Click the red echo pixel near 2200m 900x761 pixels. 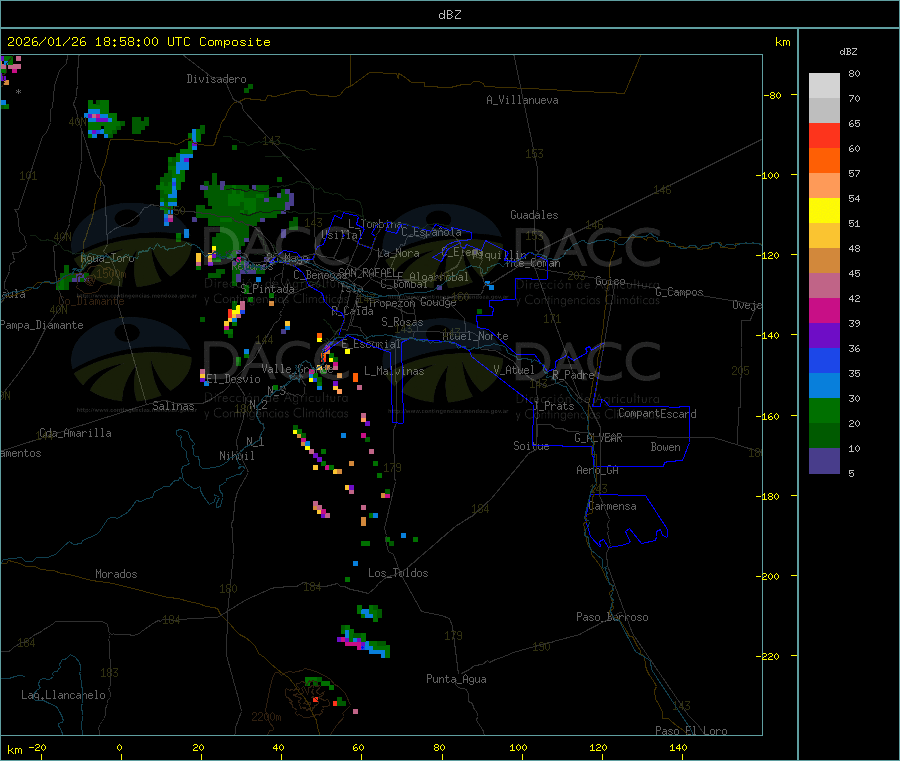(315, 700)
